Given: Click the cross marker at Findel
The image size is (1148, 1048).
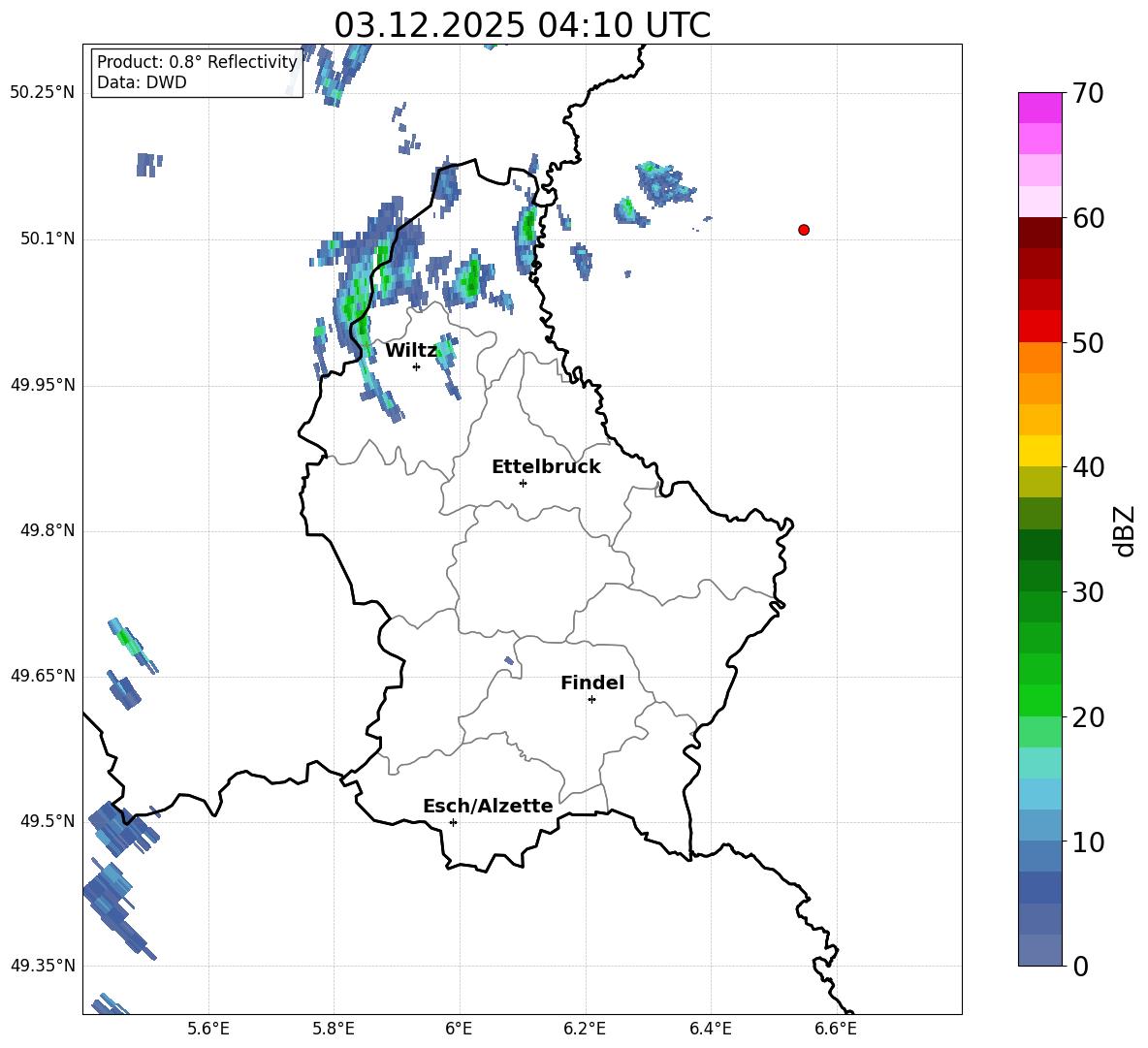Looking at the screenshot, I should [591, 700].
